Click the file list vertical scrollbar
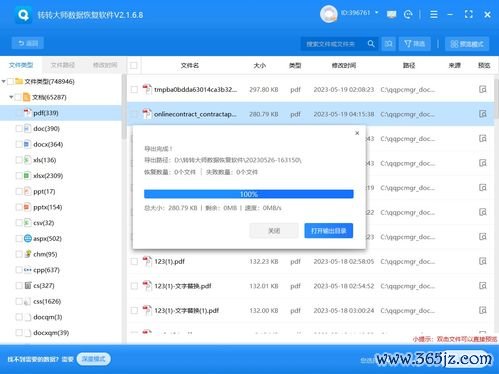This screenshot has height=374, width=499. click(x=496, y=98)
